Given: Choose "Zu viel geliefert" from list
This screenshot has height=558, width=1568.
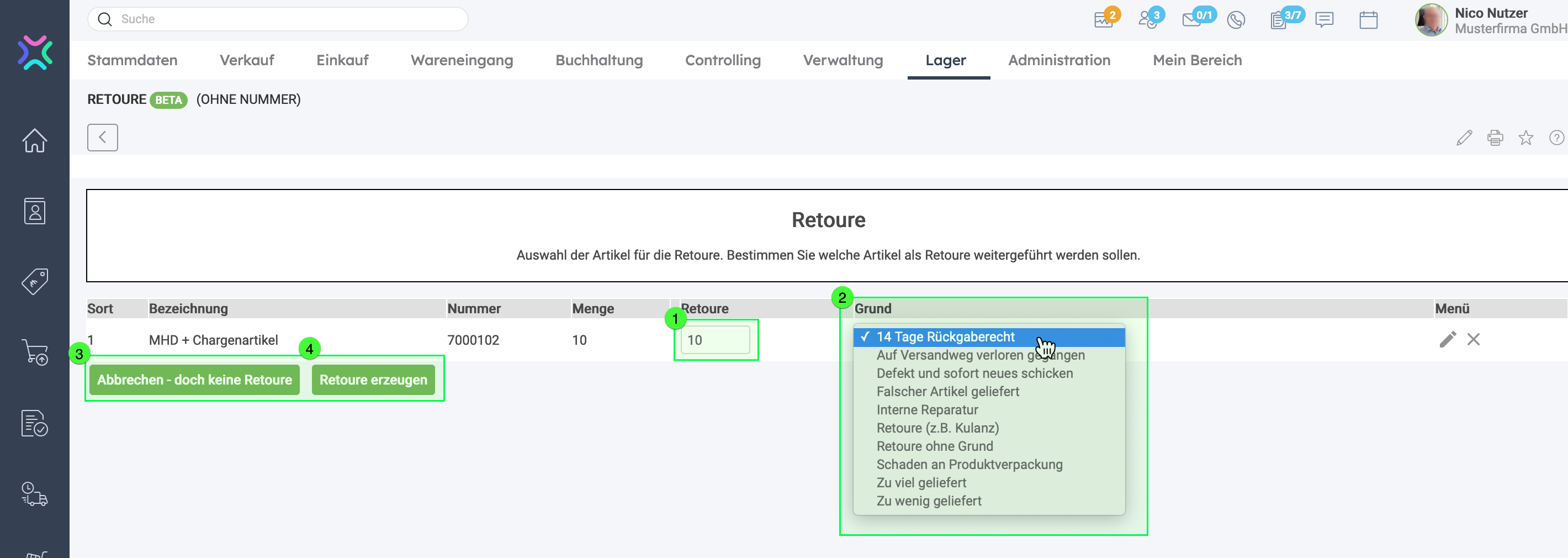Looking at the screenshot, I should click(921, 483).
